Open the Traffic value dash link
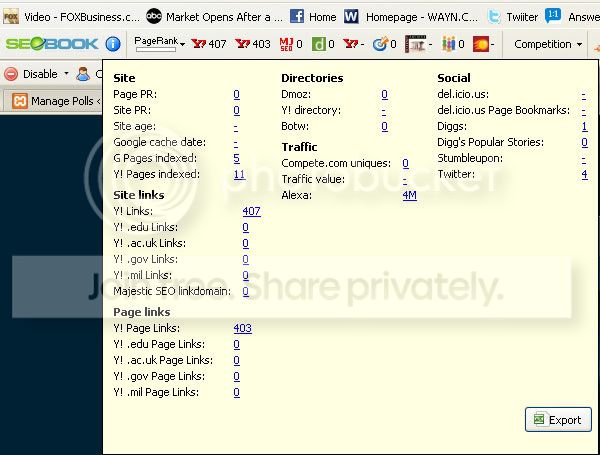 tap(405, 179)
